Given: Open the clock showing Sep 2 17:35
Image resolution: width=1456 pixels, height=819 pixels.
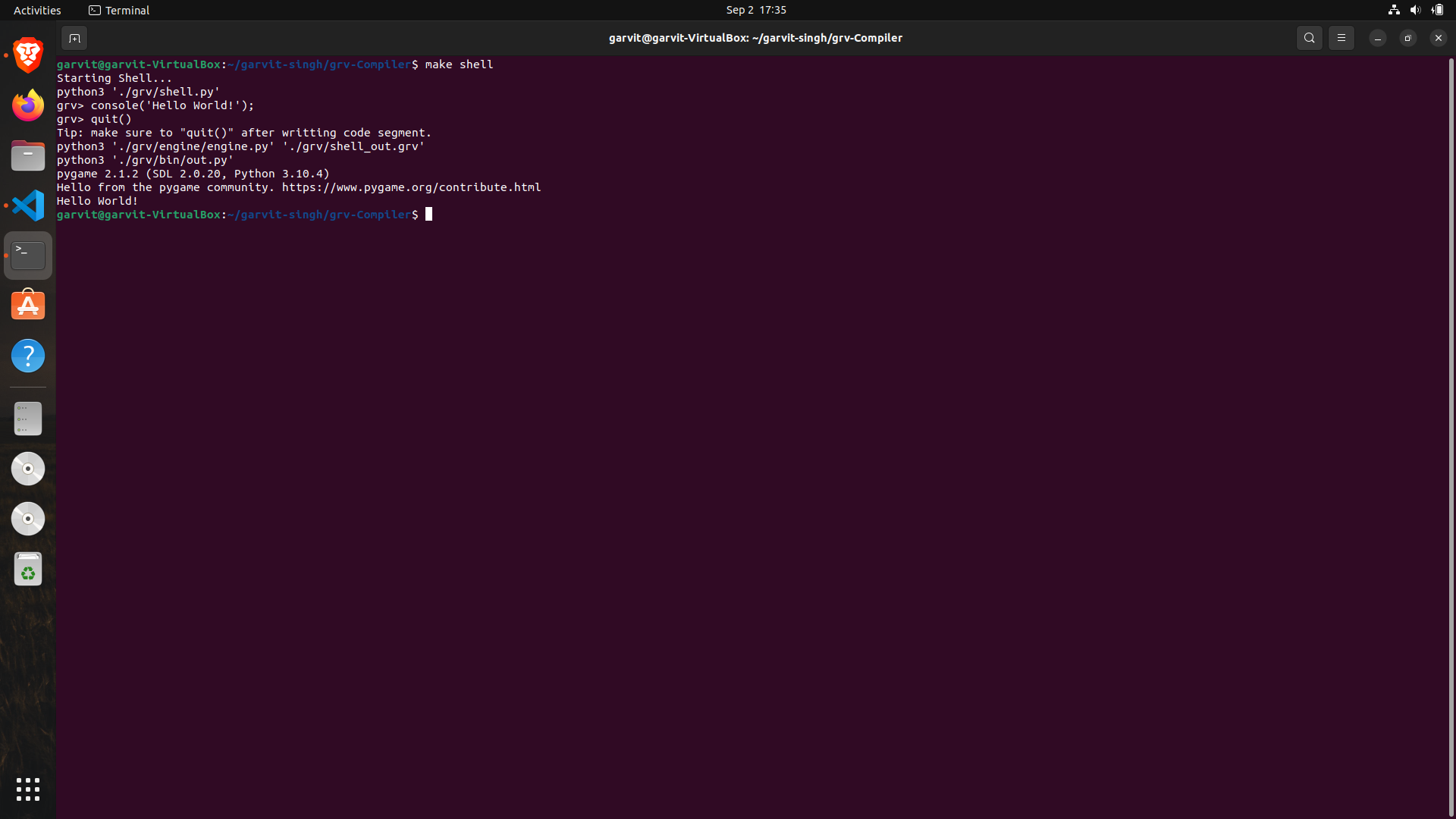Looking at the screenshot, I should [756, 10].
